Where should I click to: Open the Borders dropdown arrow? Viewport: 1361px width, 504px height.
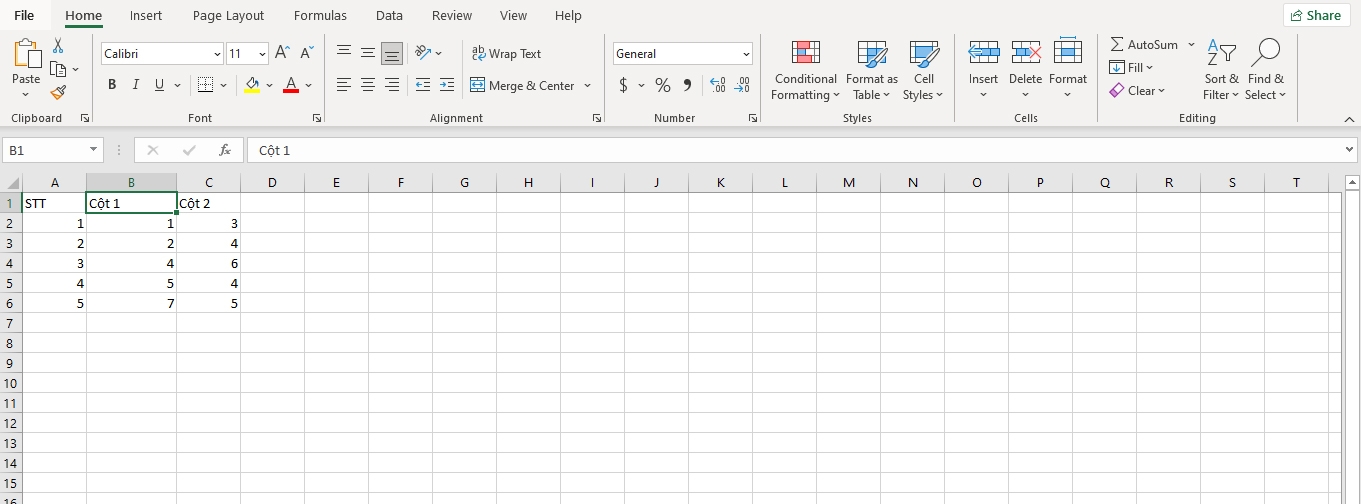[222, 85]
